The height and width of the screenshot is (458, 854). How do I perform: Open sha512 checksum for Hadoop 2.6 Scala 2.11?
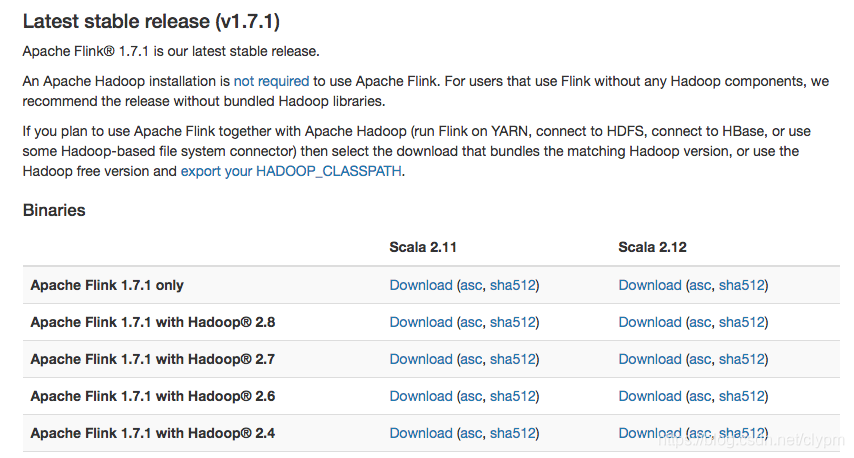(512, 396)
